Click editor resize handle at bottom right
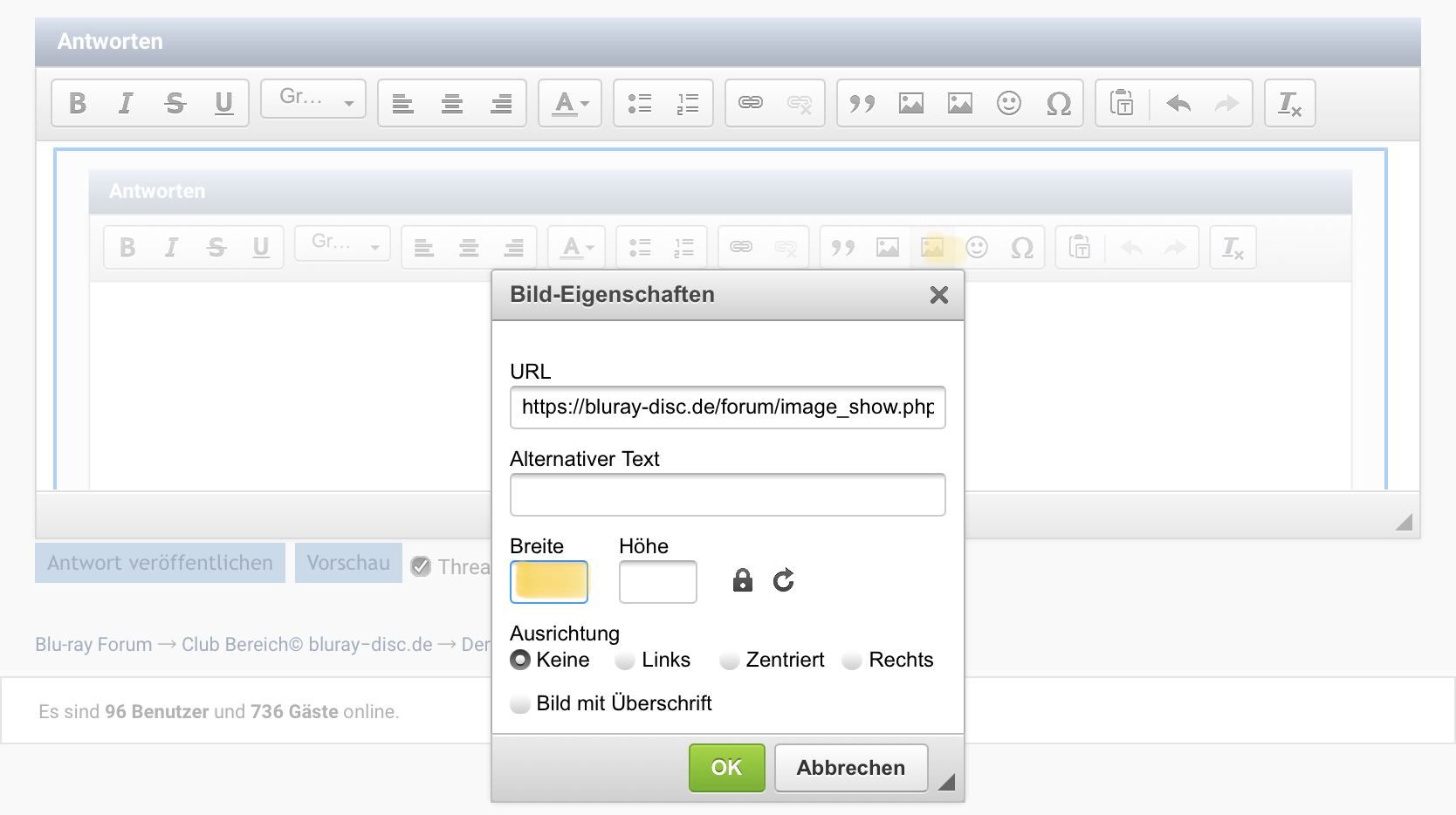1456x815 pixels. point(1404,522)
